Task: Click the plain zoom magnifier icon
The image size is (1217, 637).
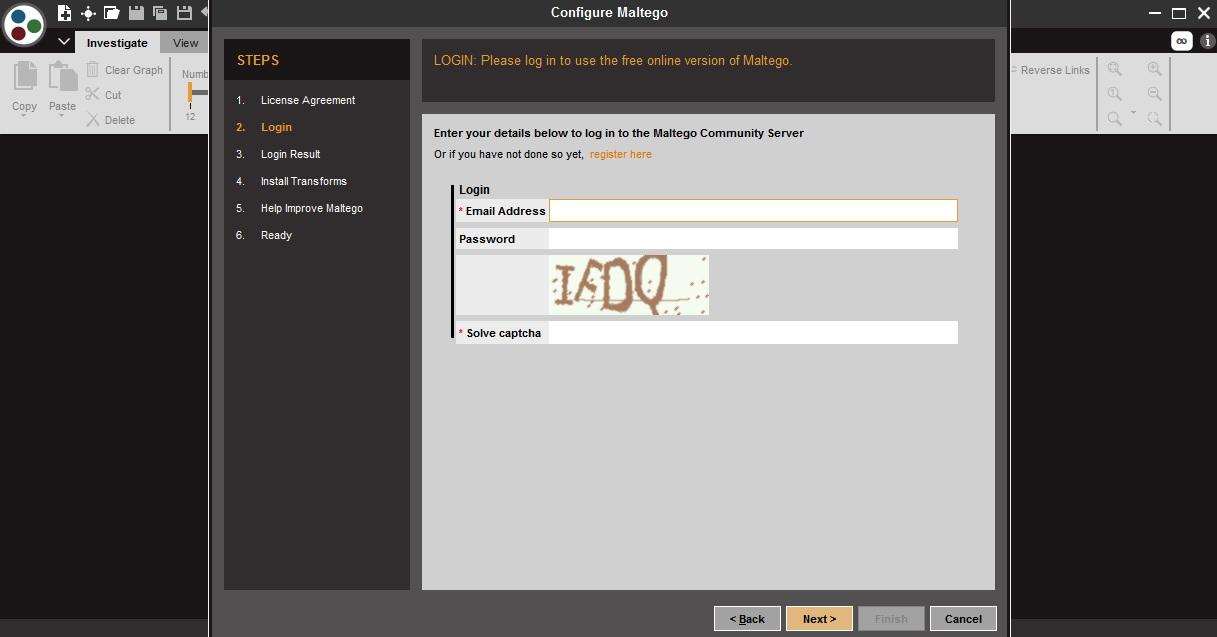Action: click(1114, 119)
